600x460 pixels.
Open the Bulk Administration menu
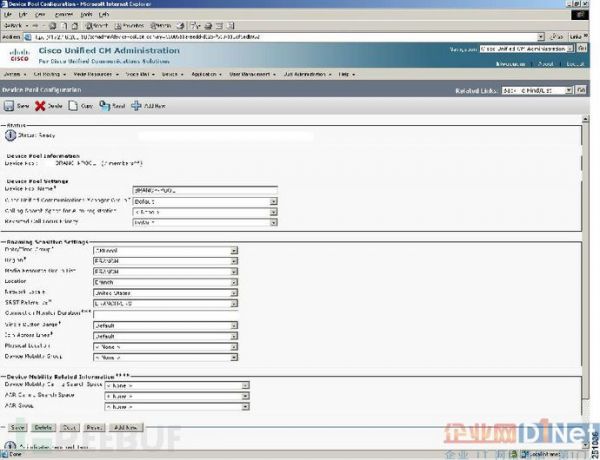pos(308,74)
